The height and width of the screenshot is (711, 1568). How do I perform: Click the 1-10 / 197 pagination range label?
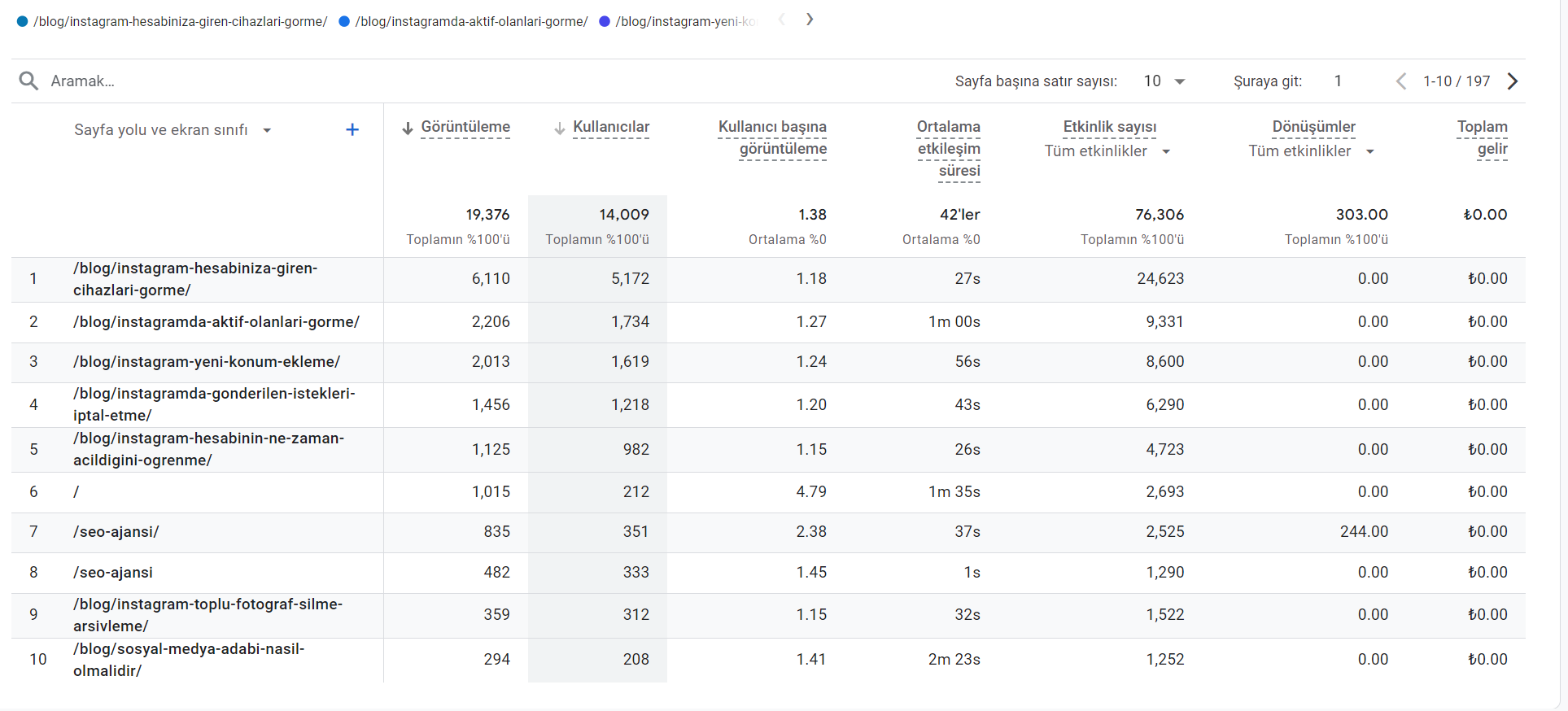(1457, 81)
